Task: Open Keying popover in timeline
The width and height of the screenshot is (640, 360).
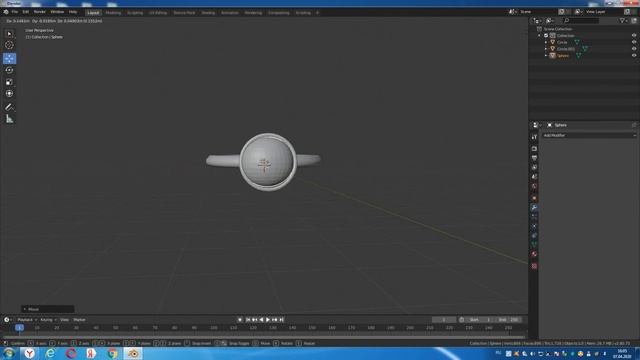Action: pos(48,320)
